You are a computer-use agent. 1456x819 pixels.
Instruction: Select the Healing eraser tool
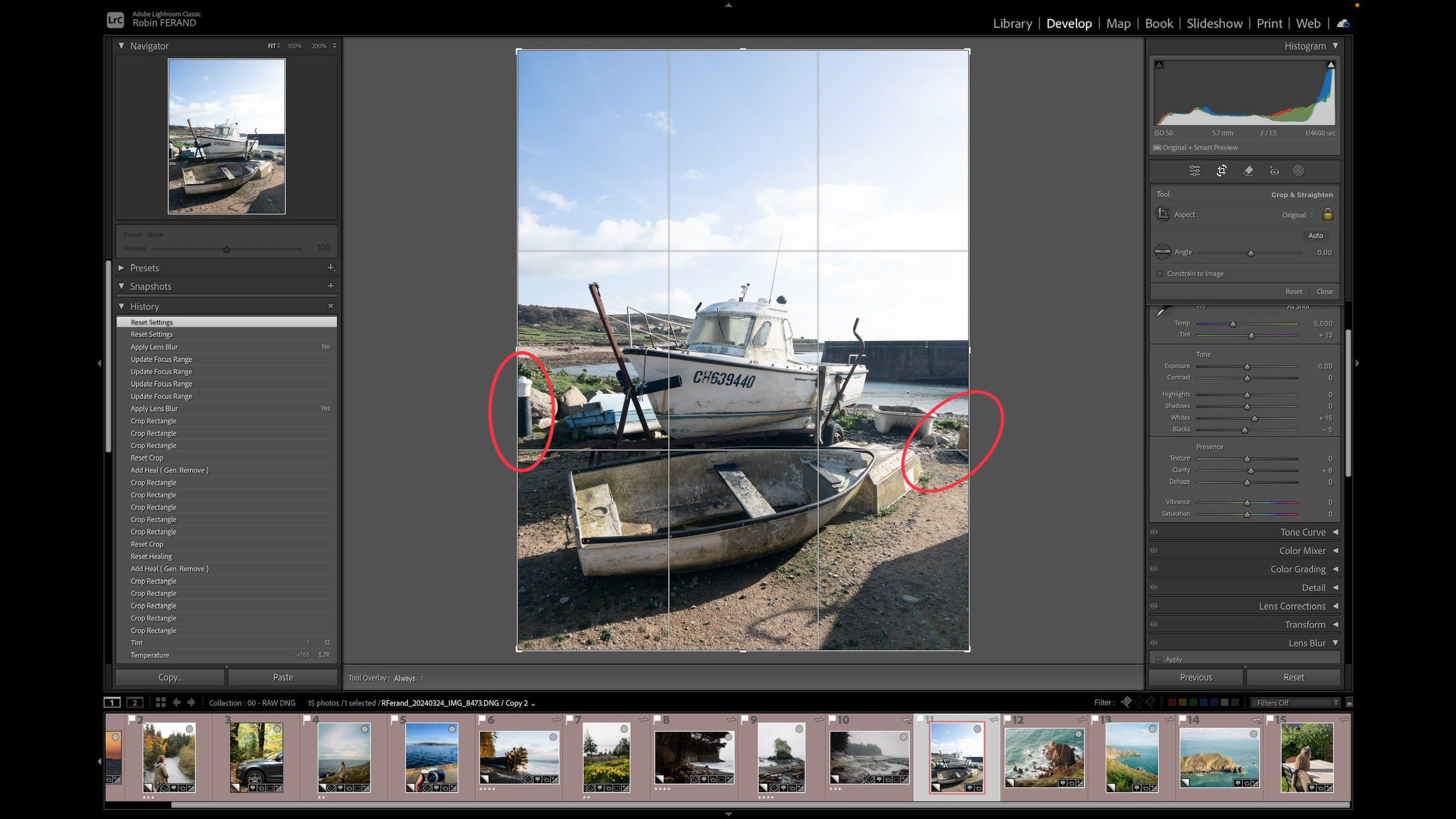click(x=1248, y=171)
